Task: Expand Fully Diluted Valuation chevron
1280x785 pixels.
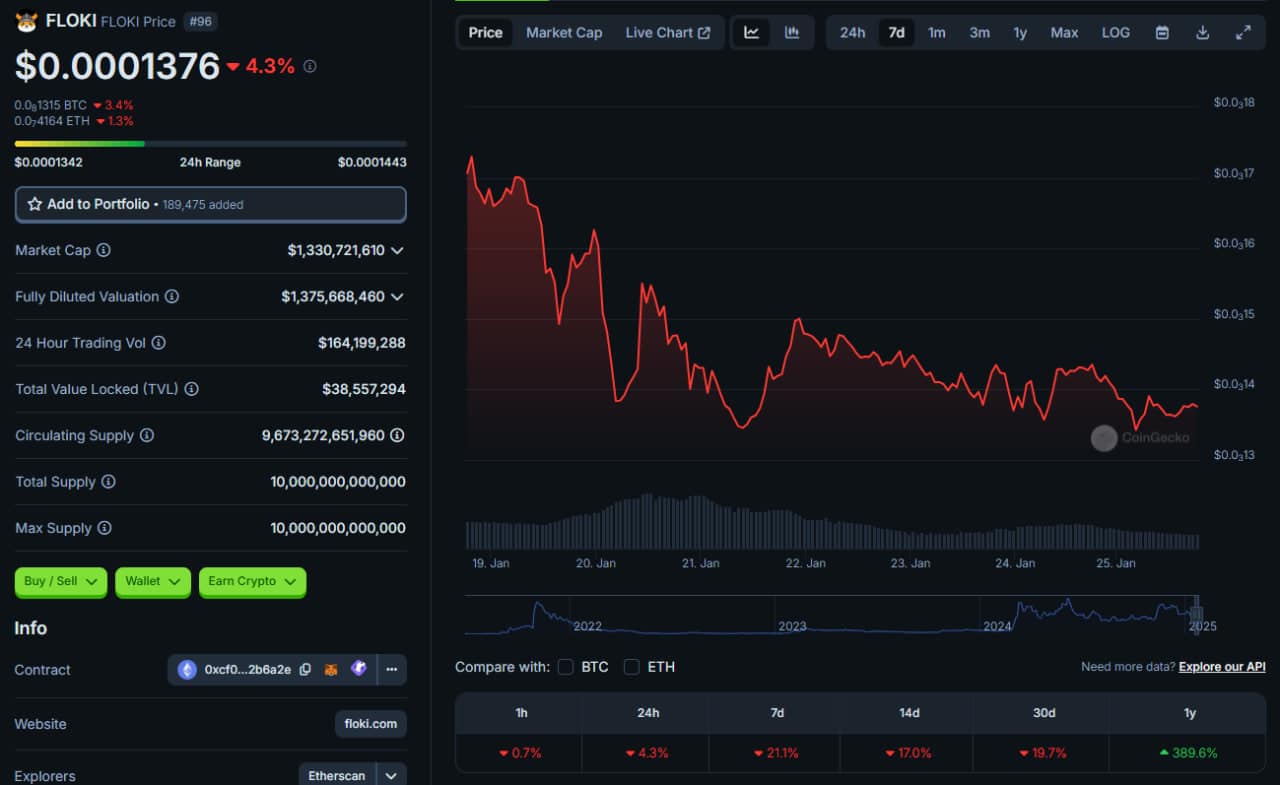Action: (397, 297)
